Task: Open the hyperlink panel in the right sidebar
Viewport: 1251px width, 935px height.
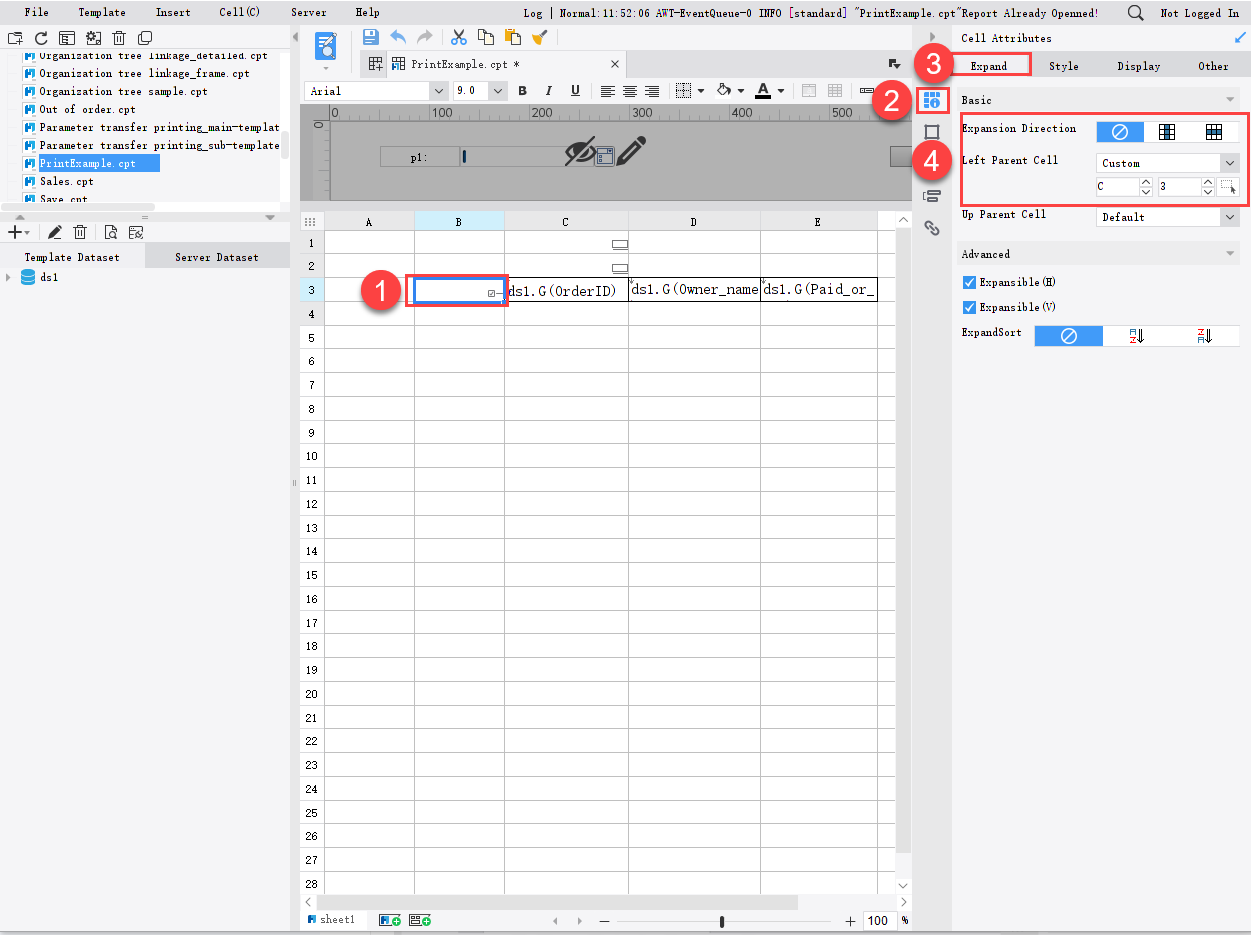Action: click(932, 228)
